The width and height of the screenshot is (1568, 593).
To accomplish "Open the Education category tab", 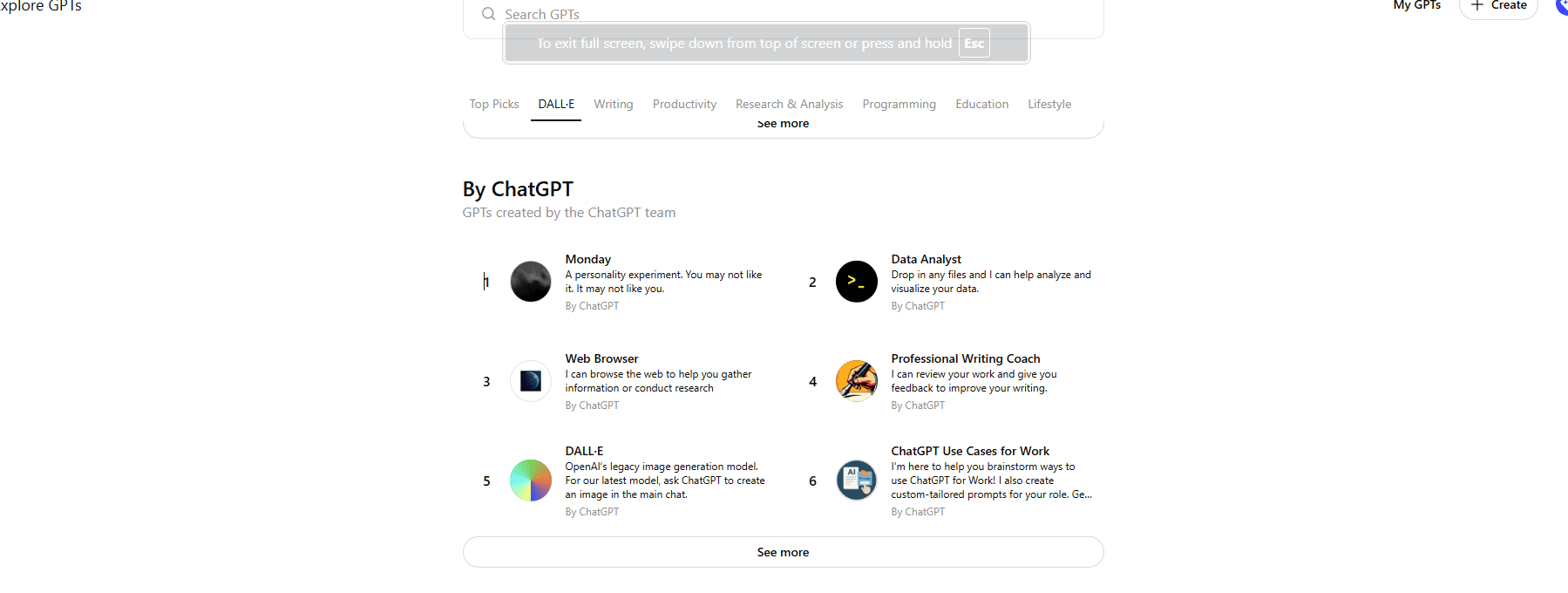I will click(x=981, y=104).
